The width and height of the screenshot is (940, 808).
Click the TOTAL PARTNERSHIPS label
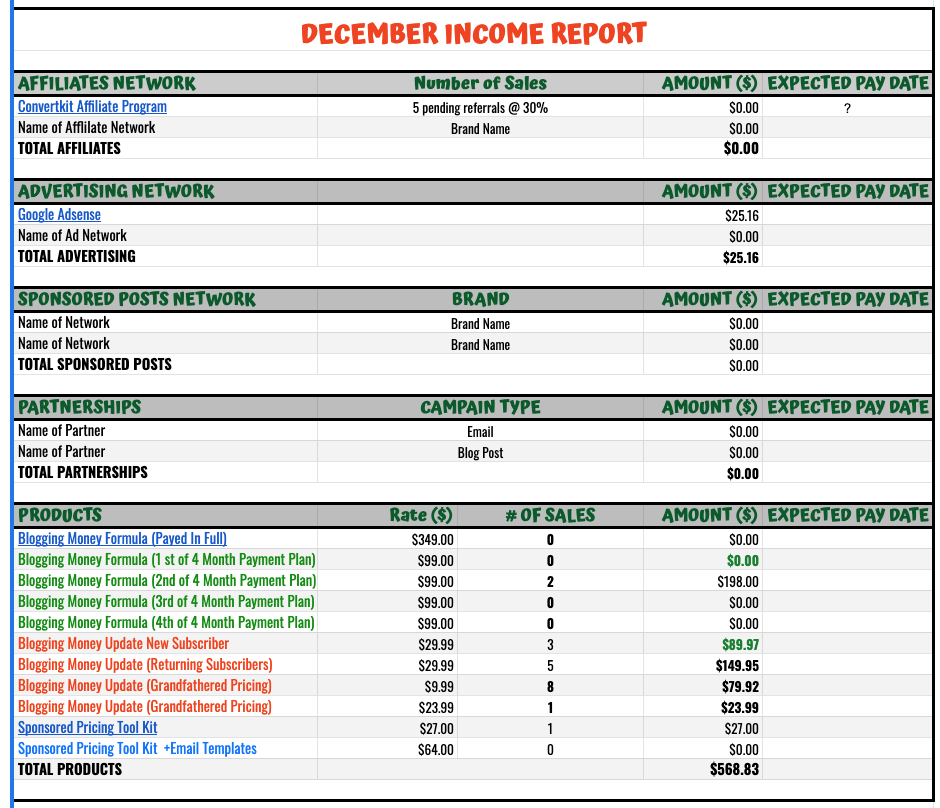83,472
